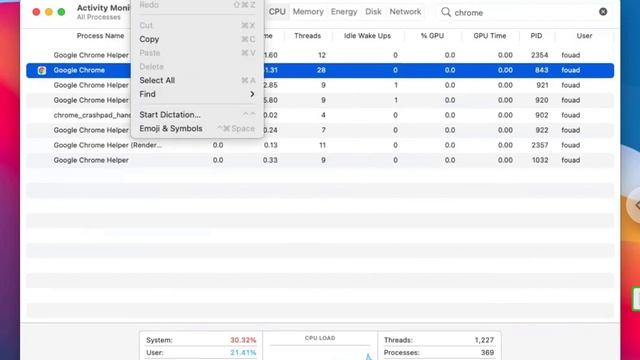
Task: Select Google Chrome Helper with PID 1032
Action: tap(320, 160)
